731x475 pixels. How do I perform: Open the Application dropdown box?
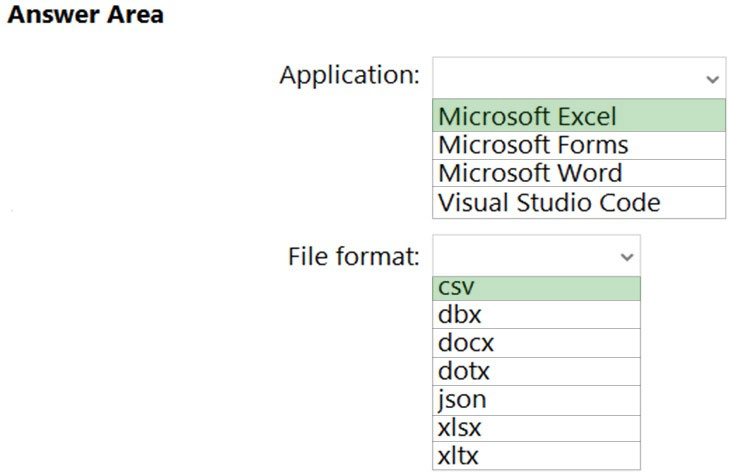[579, 78]
